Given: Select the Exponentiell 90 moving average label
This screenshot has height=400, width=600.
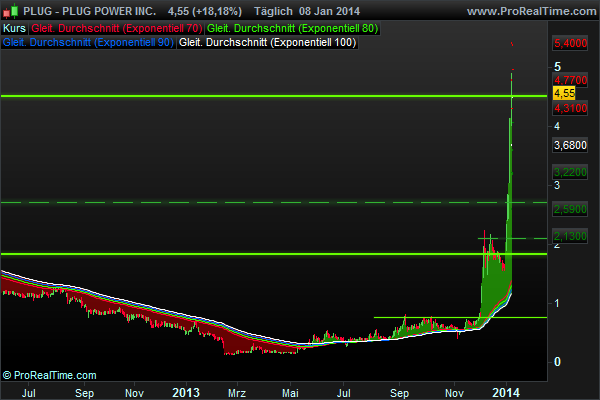Looking at the screenshot, I should point(88,42).
